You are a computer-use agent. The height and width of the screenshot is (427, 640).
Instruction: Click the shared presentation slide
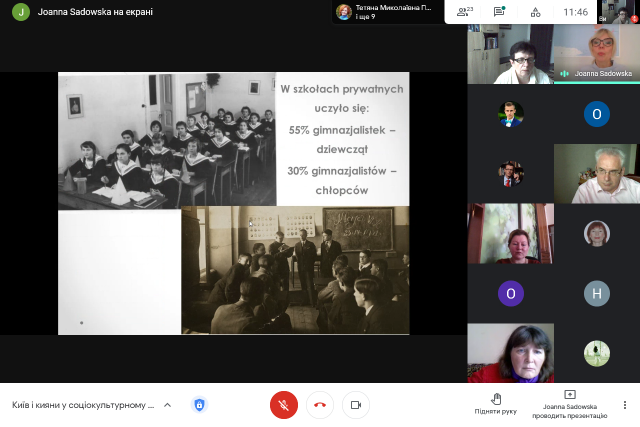coord(233,203)
